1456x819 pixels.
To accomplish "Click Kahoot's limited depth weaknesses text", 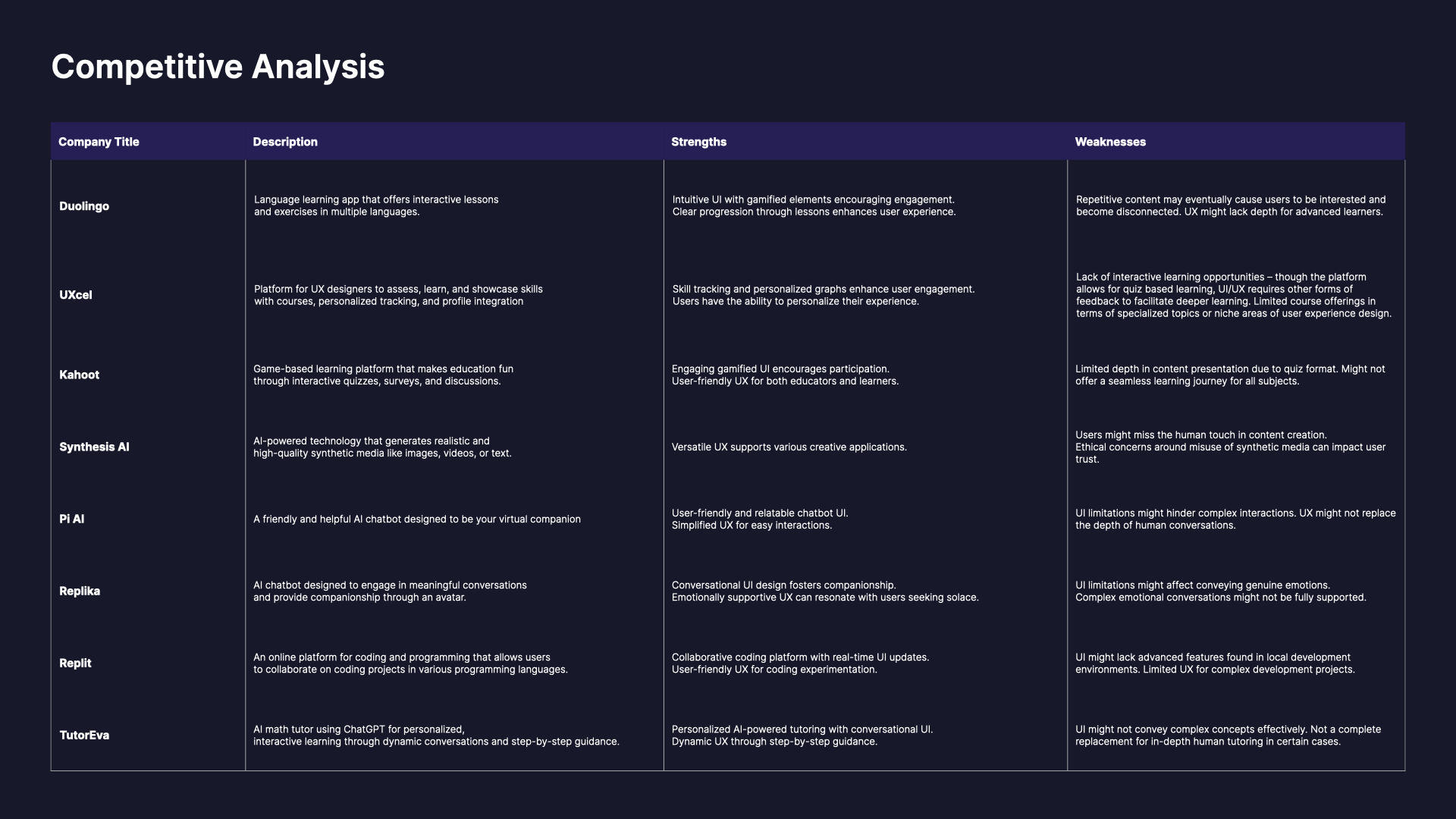I will [1229, 375].
